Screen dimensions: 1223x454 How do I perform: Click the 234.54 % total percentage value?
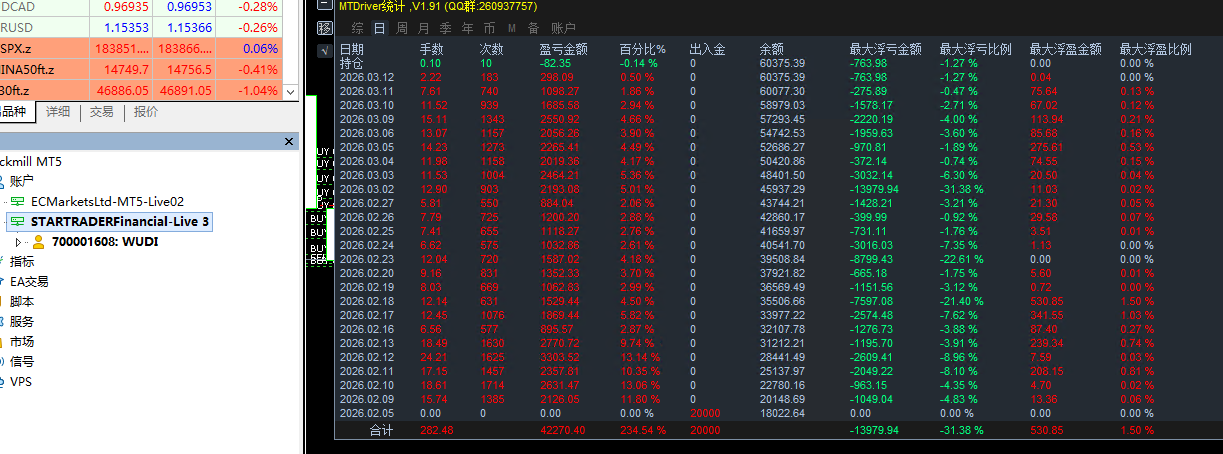642,431
